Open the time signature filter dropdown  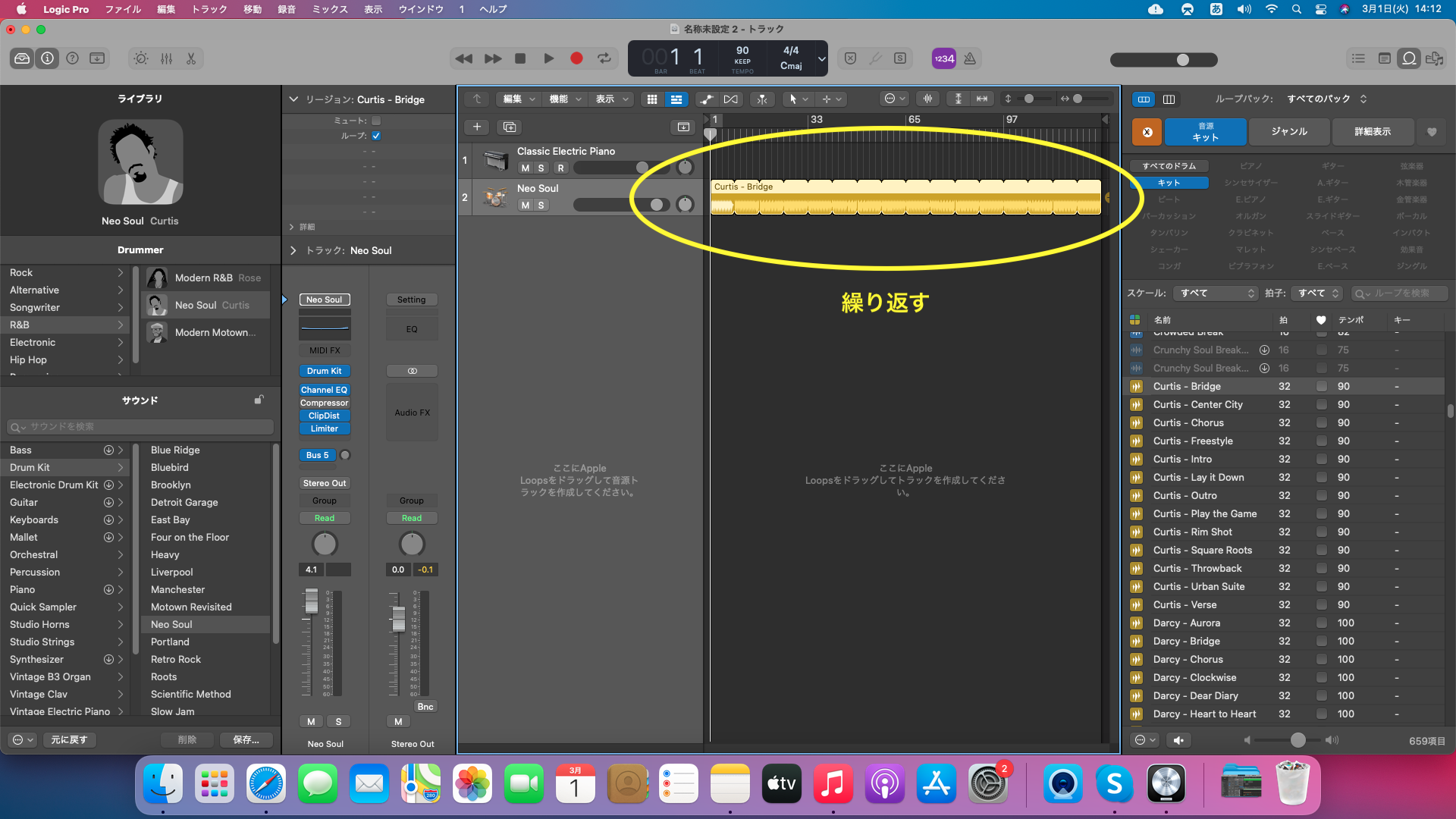click(1316, 293)
